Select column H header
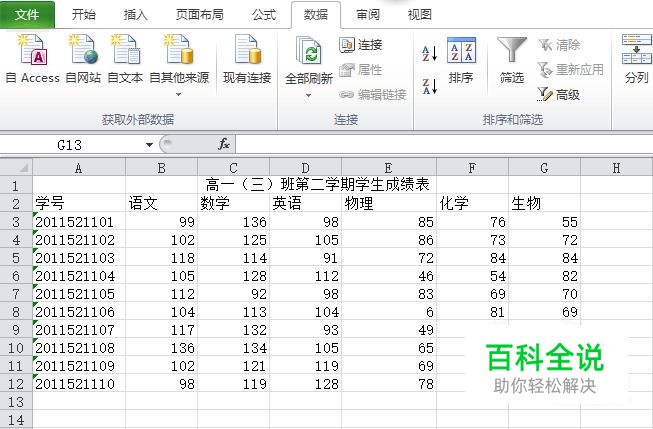 617,168
